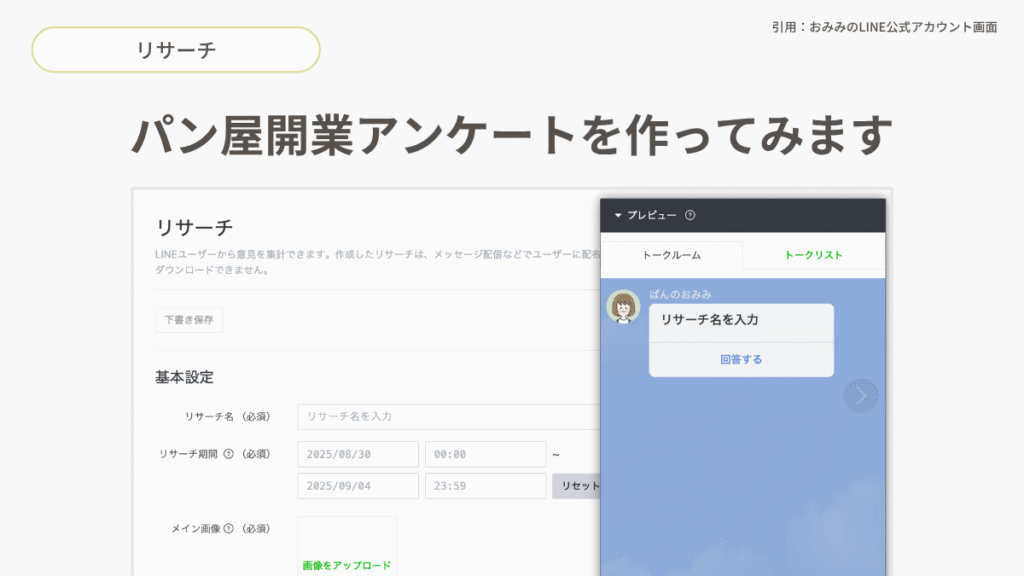Click the 画像をアップロード link
1024x576 pixels.
coord(347,565)
